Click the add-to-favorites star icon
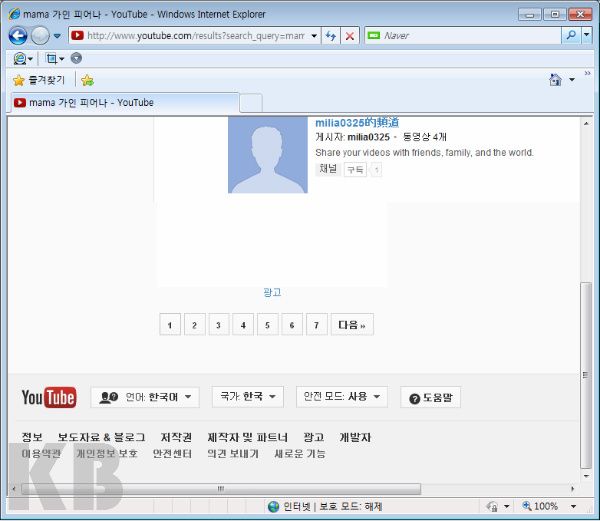The image size is (600, 521). pos(87,80)
